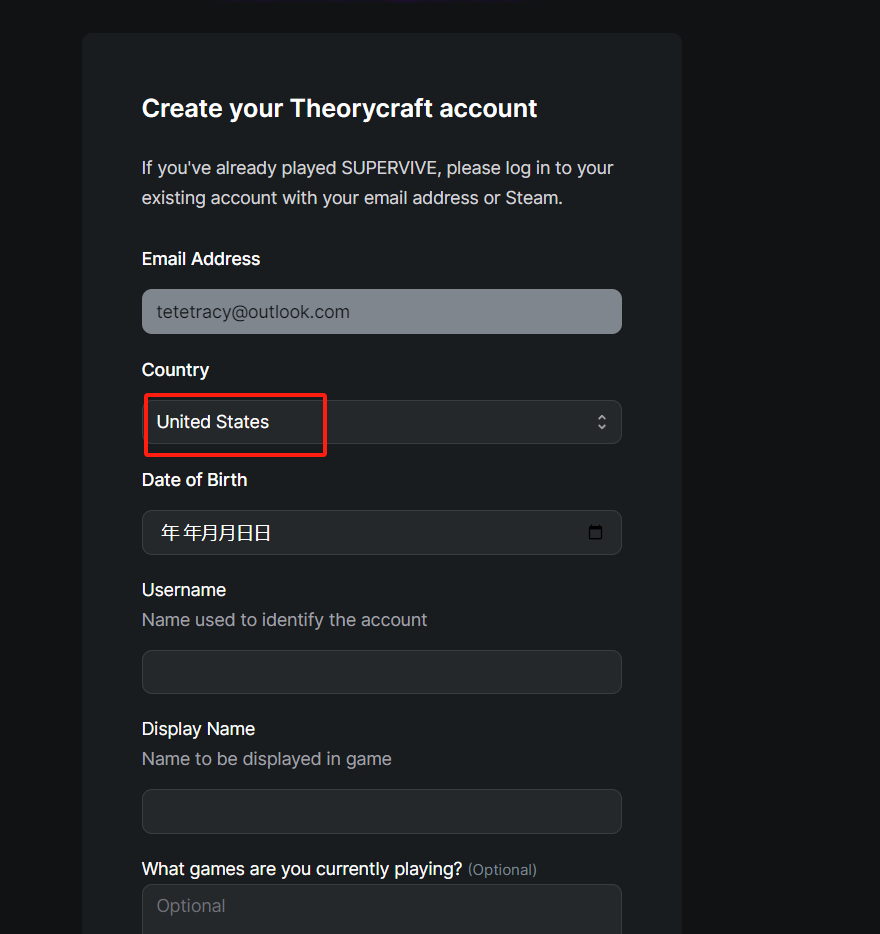
Task: Select the greyed-out email field tetetracy@outlook.com
Action: 381,312
